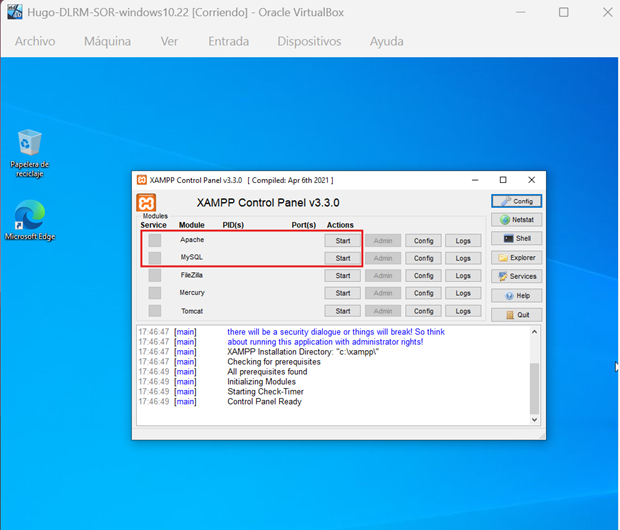Viewport: 620px width, 530px height.
Task: Start the Apache module
Action: 342,241
